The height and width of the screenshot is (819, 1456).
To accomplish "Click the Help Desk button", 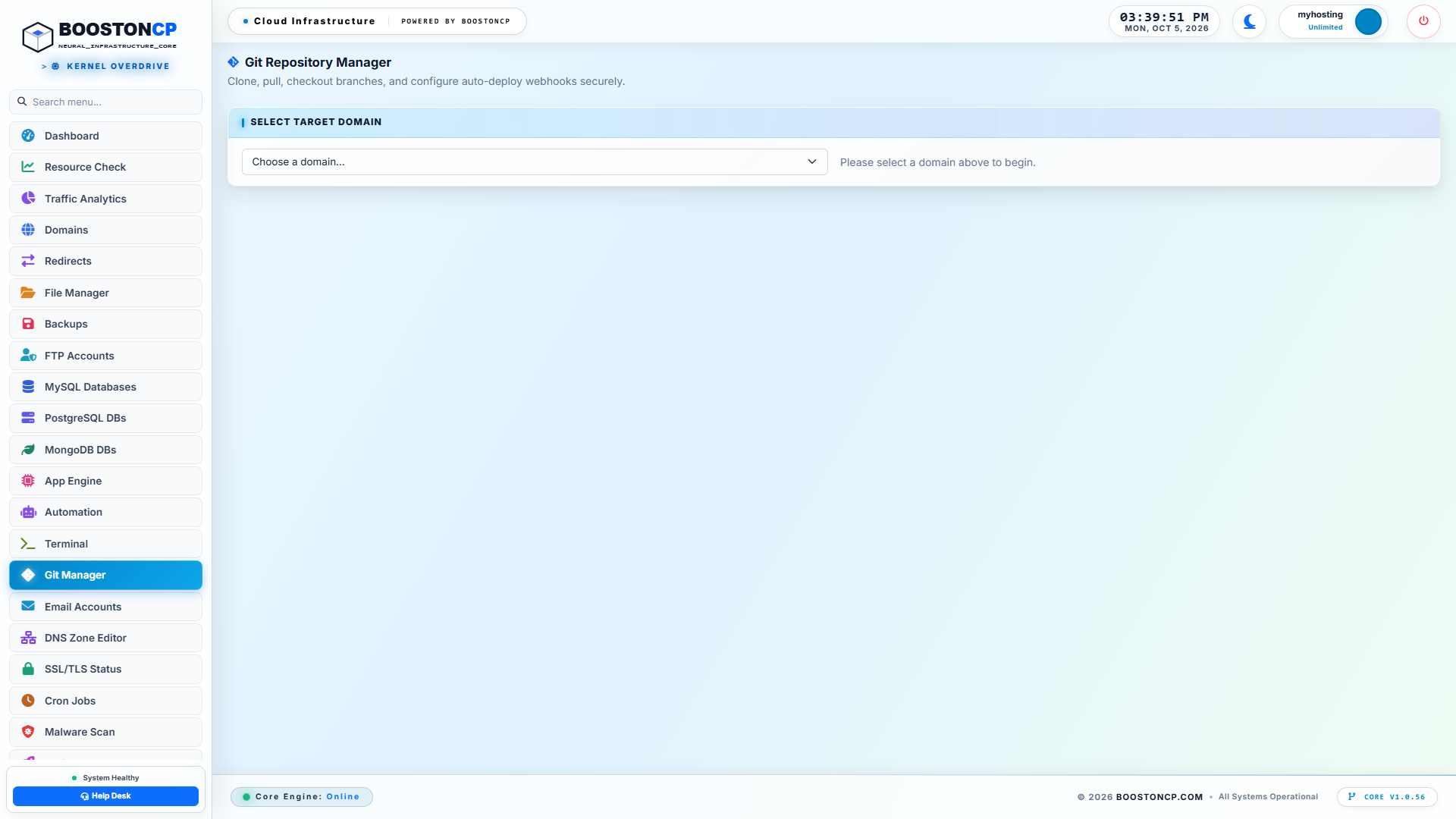I will pos(105,796).
